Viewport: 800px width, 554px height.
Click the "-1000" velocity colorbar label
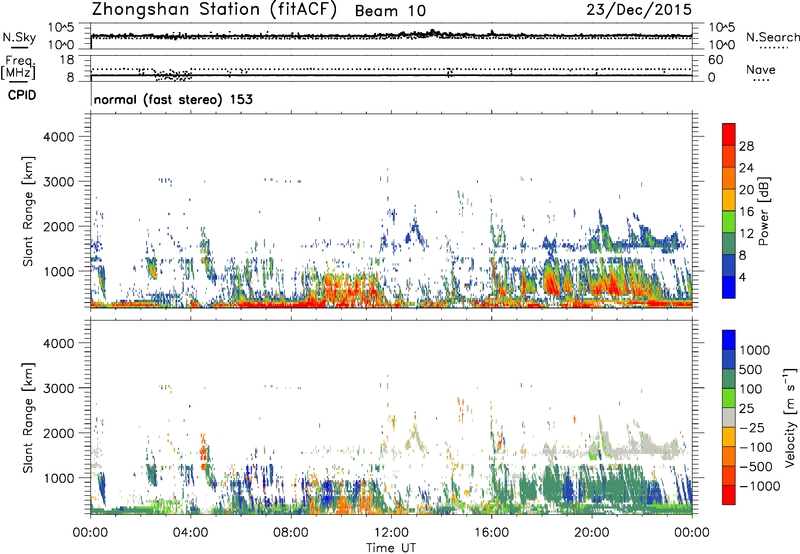[x=759, y=486]
